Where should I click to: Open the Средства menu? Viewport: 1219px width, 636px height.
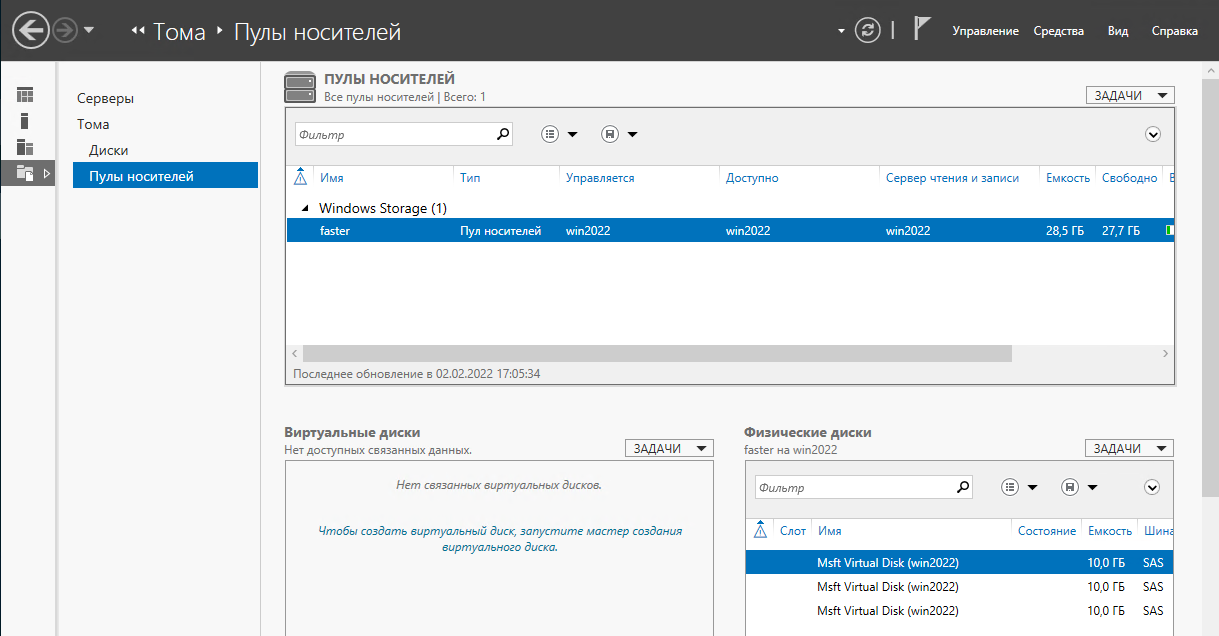(1059, 31)
